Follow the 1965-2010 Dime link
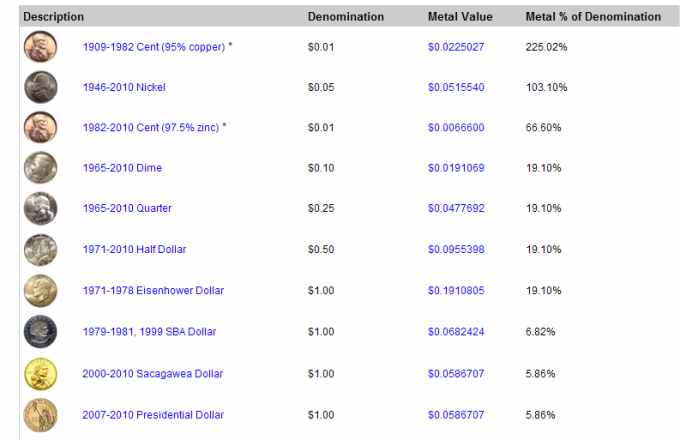 122,168
